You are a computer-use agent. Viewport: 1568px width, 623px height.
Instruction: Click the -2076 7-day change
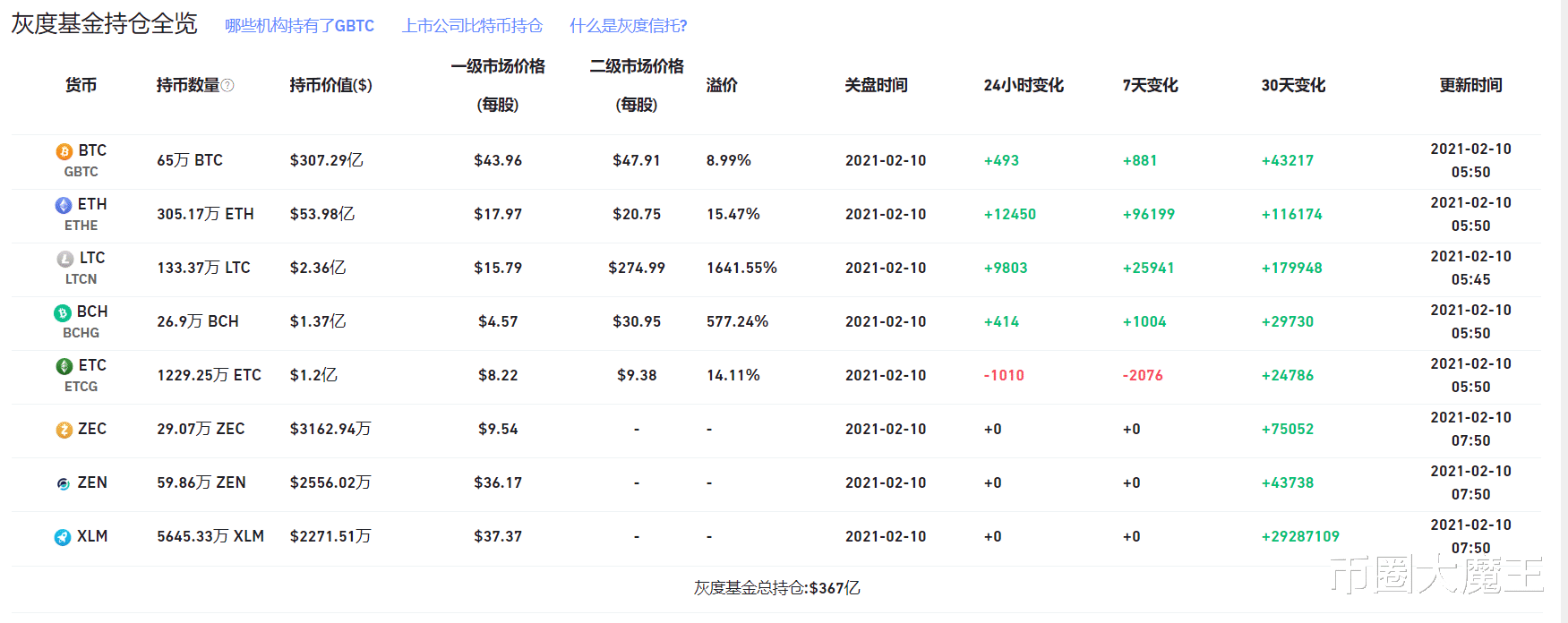(x=1143, y=375)
